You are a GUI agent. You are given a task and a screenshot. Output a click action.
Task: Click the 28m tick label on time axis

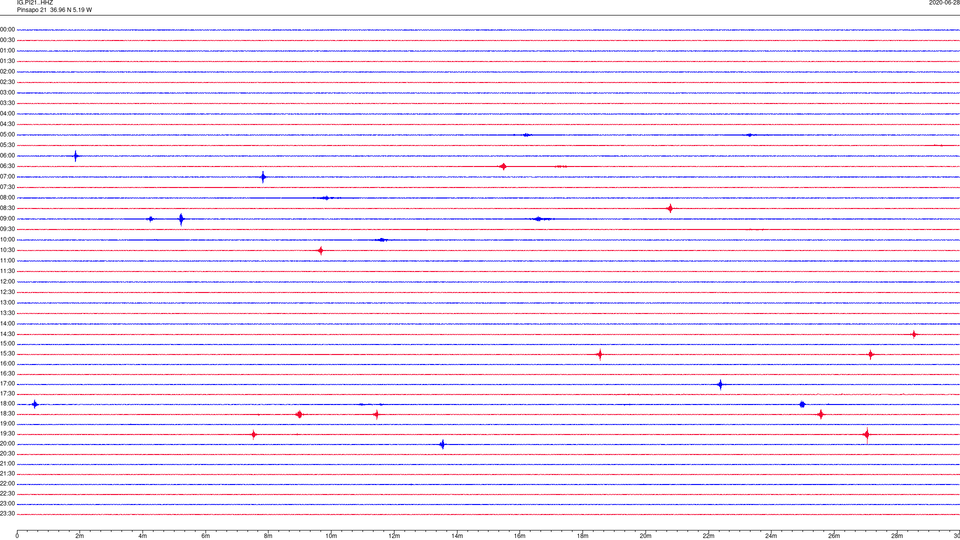coord(897,536)
